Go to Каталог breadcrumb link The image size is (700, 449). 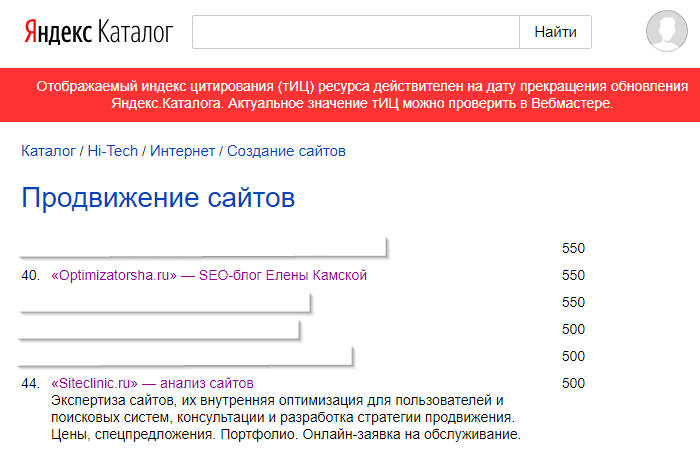[48, 151]
